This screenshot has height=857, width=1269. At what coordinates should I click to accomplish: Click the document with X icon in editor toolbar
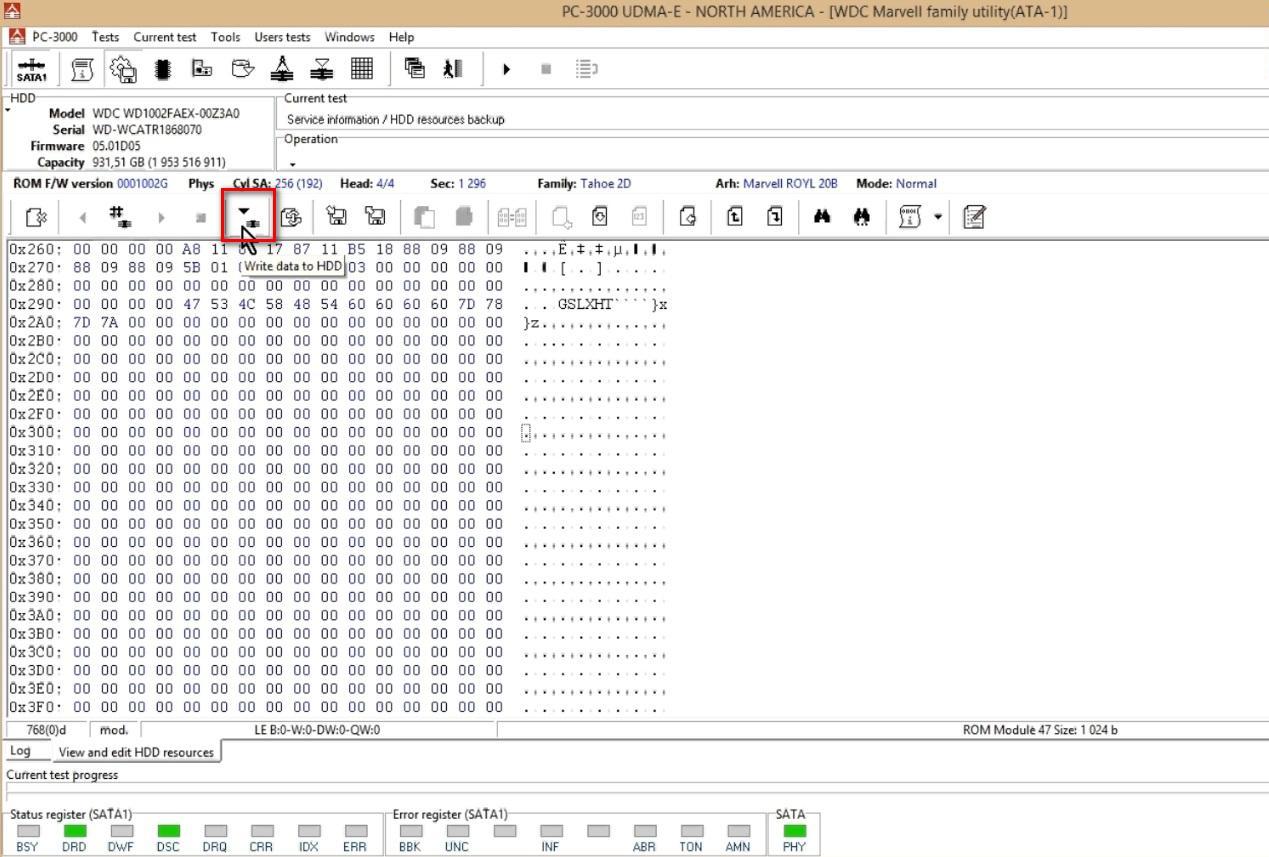click(x=36, y=216)
